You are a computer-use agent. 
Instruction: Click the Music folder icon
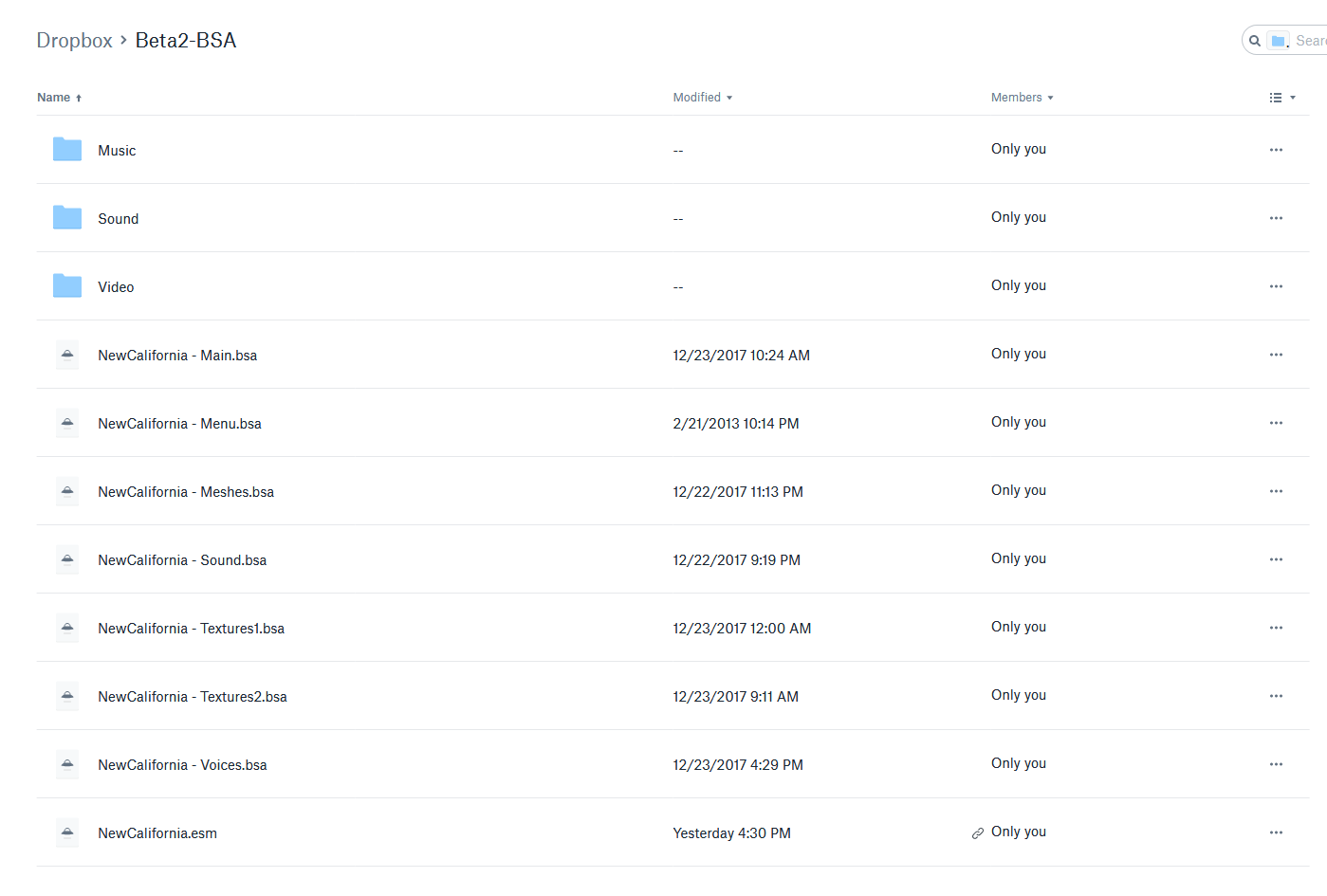(66, 150)
